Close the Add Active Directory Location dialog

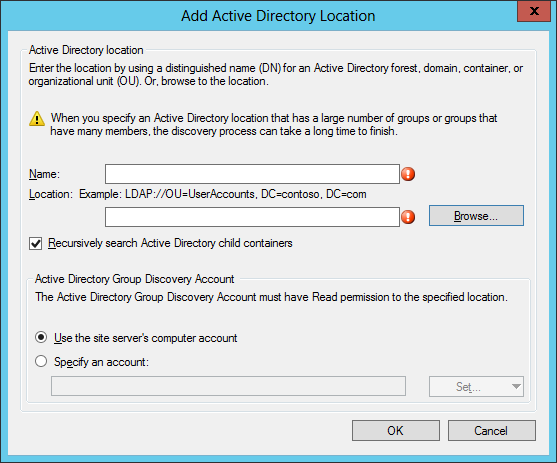coord(534,11)
